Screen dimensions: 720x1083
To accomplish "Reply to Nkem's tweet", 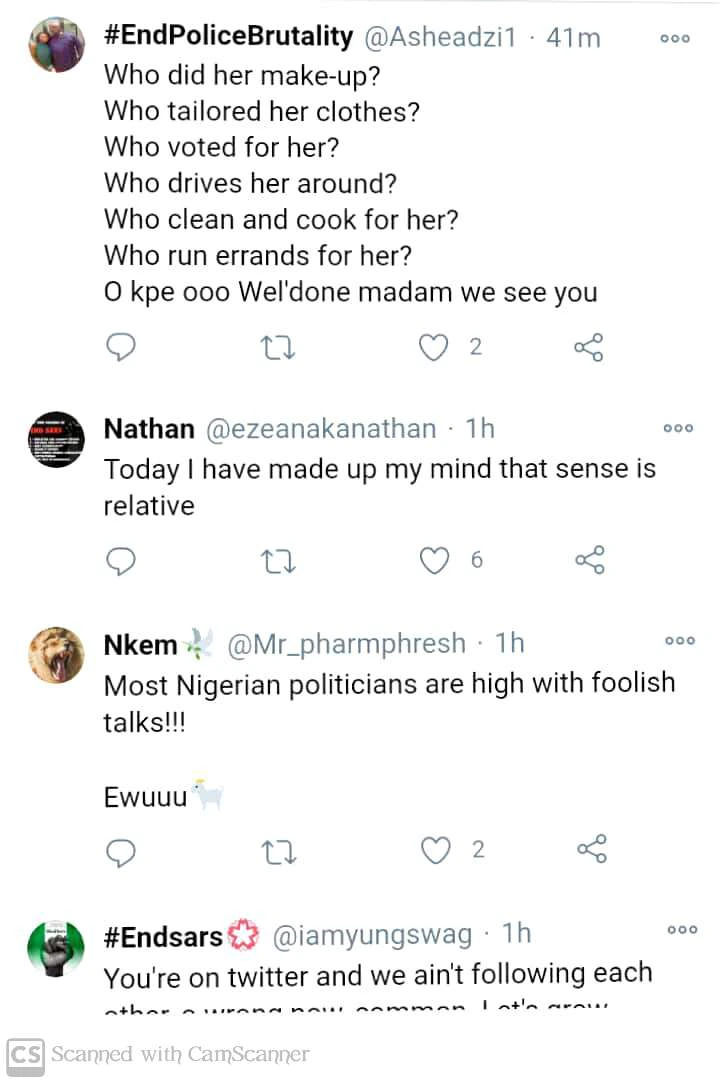I will (x=121, y=851).
